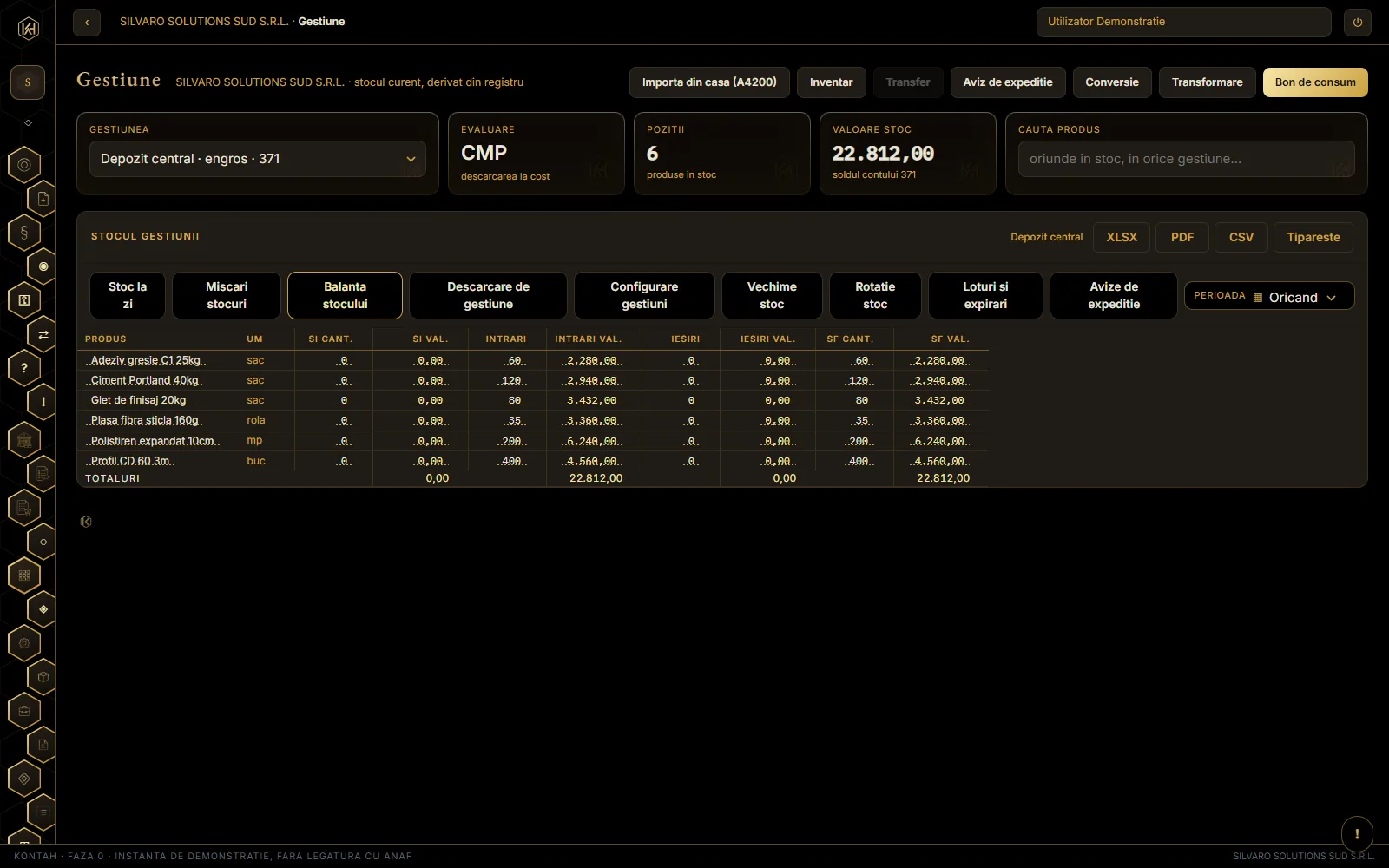Open the floating exclamation help button
This screenshot has height=868, width=1389.
tap(1357, 834)
